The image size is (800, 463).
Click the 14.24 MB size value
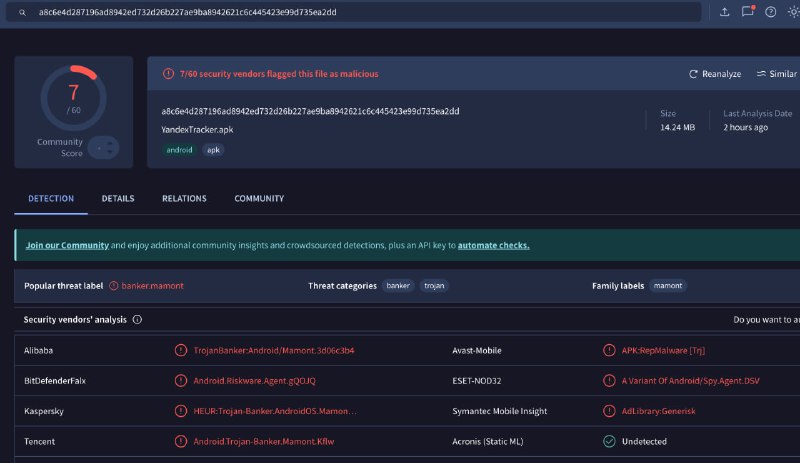[678, 128]
